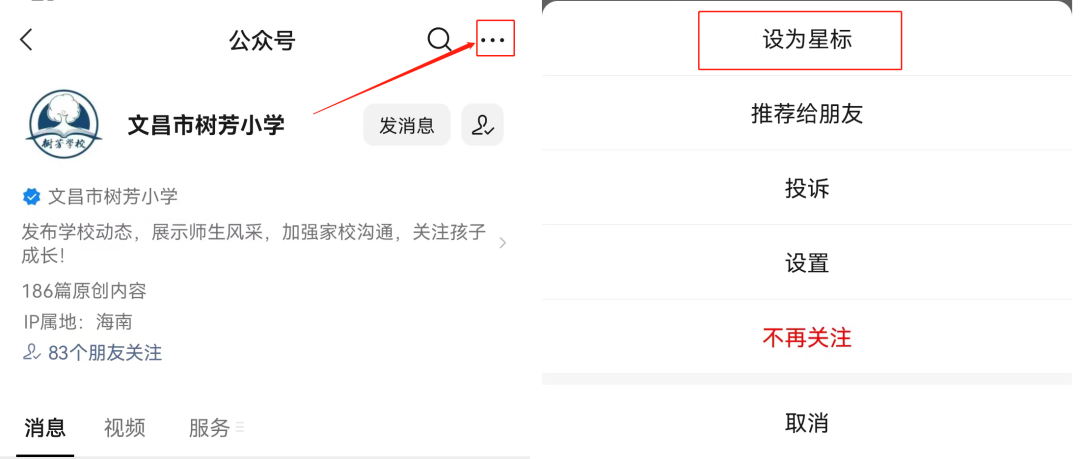Tap the friends icon beside 83个朋友关注
The image size is (1080, 459).
pos(32,353)
